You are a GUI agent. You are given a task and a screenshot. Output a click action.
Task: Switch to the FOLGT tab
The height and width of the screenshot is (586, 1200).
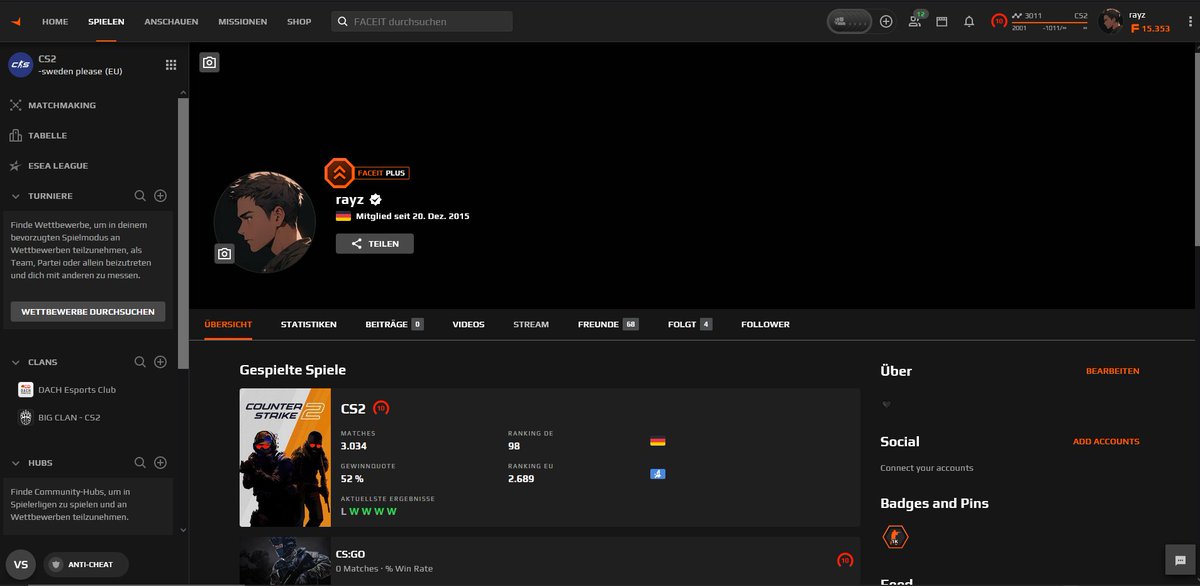[x=690, y=324]
